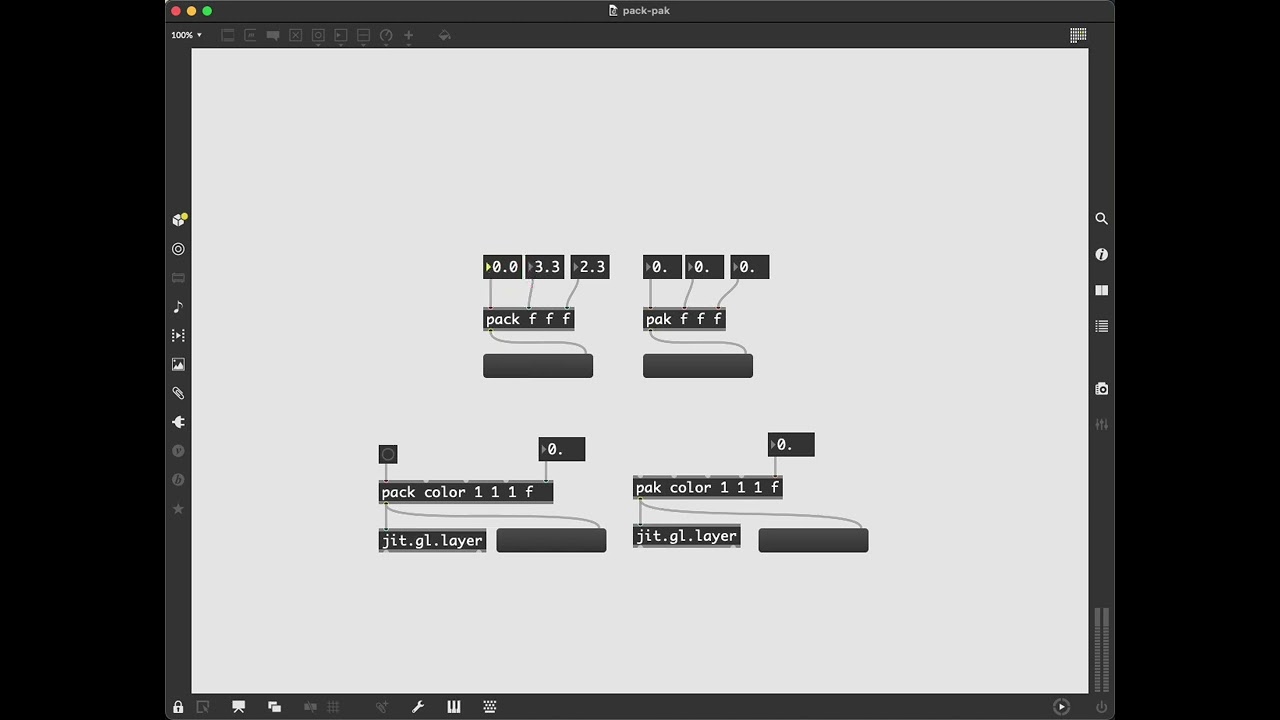This screenshot has width=1280, height=720.
Task: Select the 'pak color 1 1 1 f' object
Action: coord(708,488)
